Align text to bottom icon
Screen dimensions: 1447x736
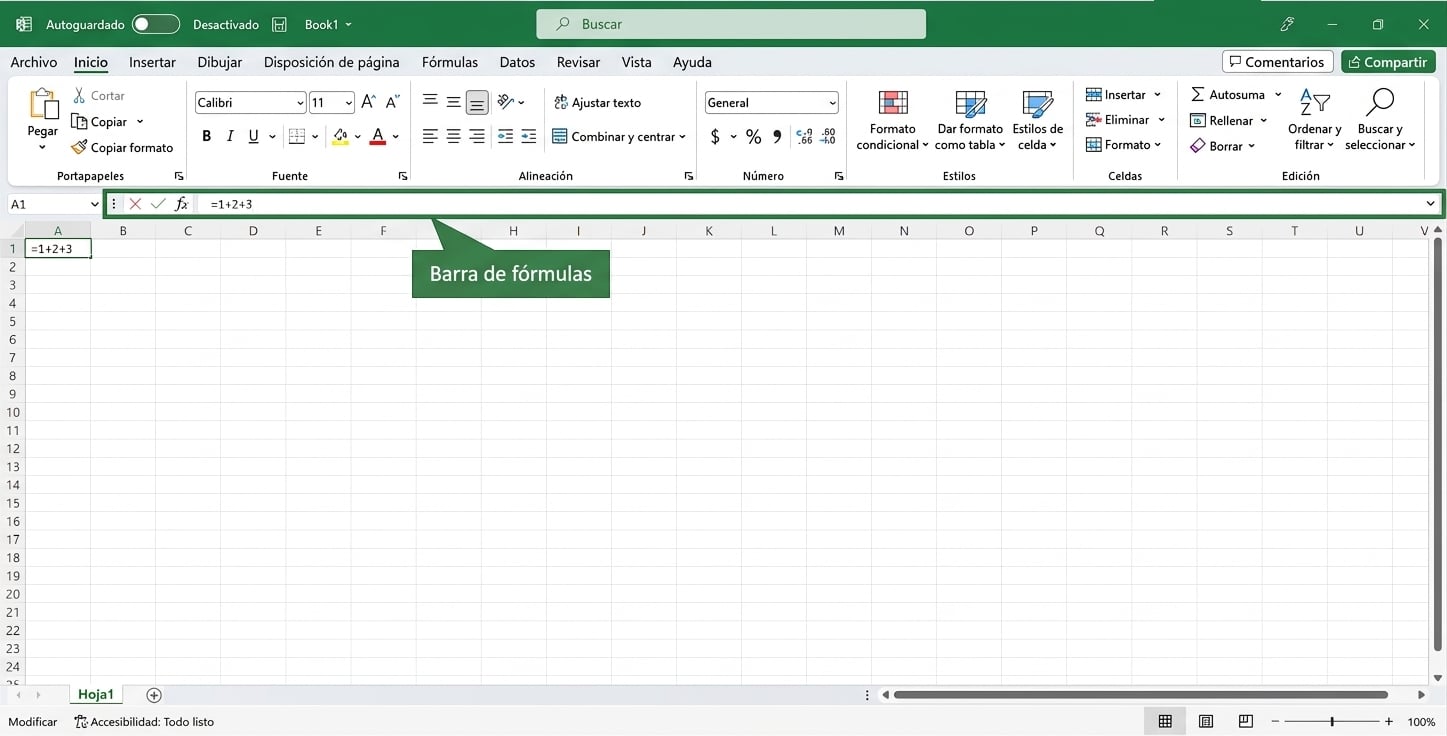477,102
